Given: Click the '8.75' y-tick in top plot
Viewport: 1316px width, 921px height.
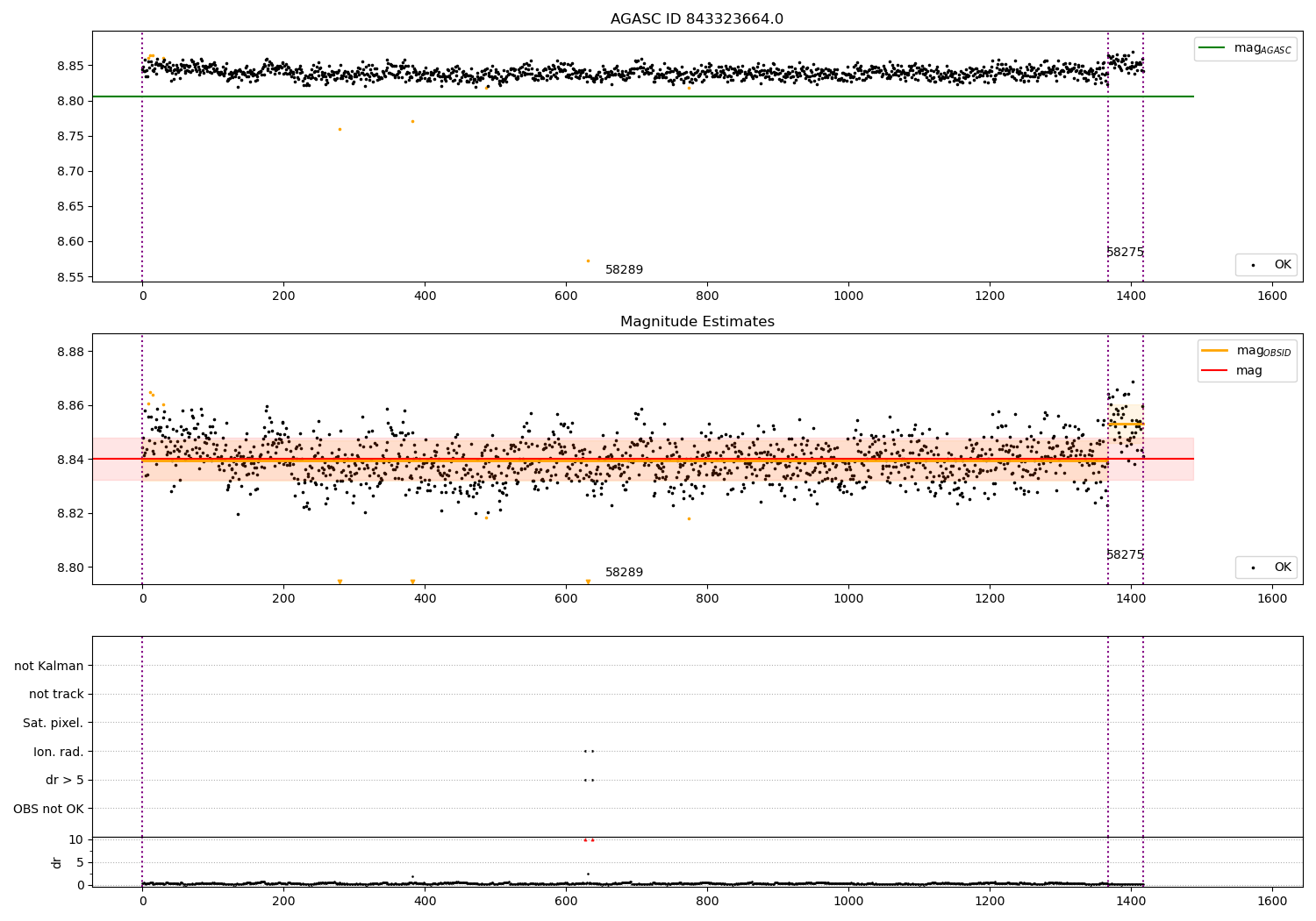Looking at the screenshot, I should 70,136.
